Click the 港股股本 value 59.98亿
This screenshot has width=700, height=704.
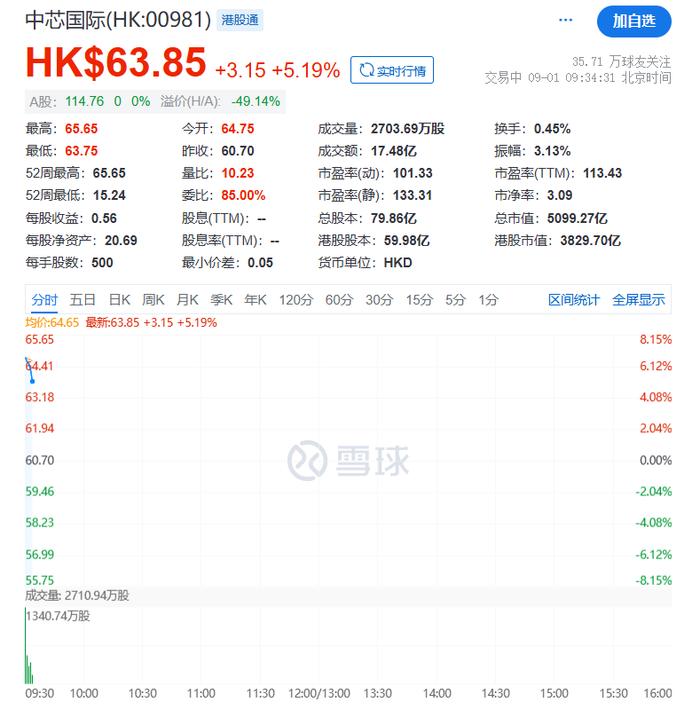coord(406,241)
